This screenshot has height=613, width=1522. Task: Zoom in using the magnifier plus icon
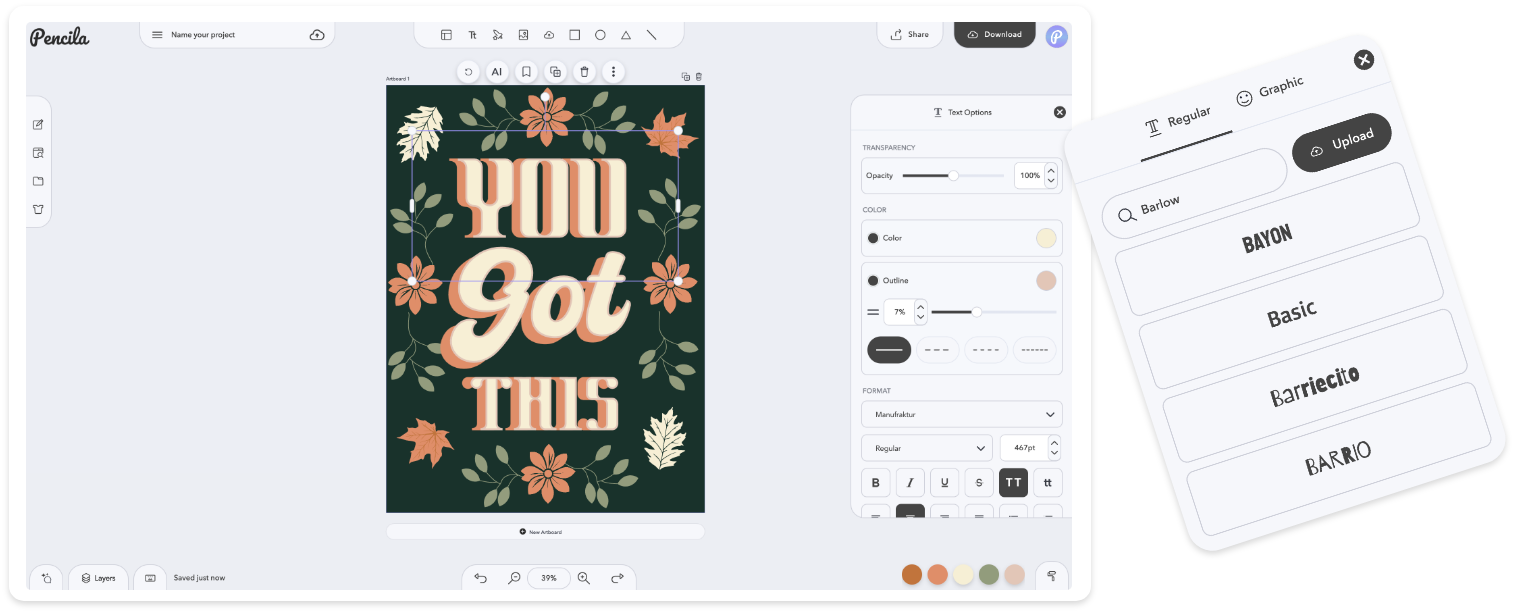(584, 578)
